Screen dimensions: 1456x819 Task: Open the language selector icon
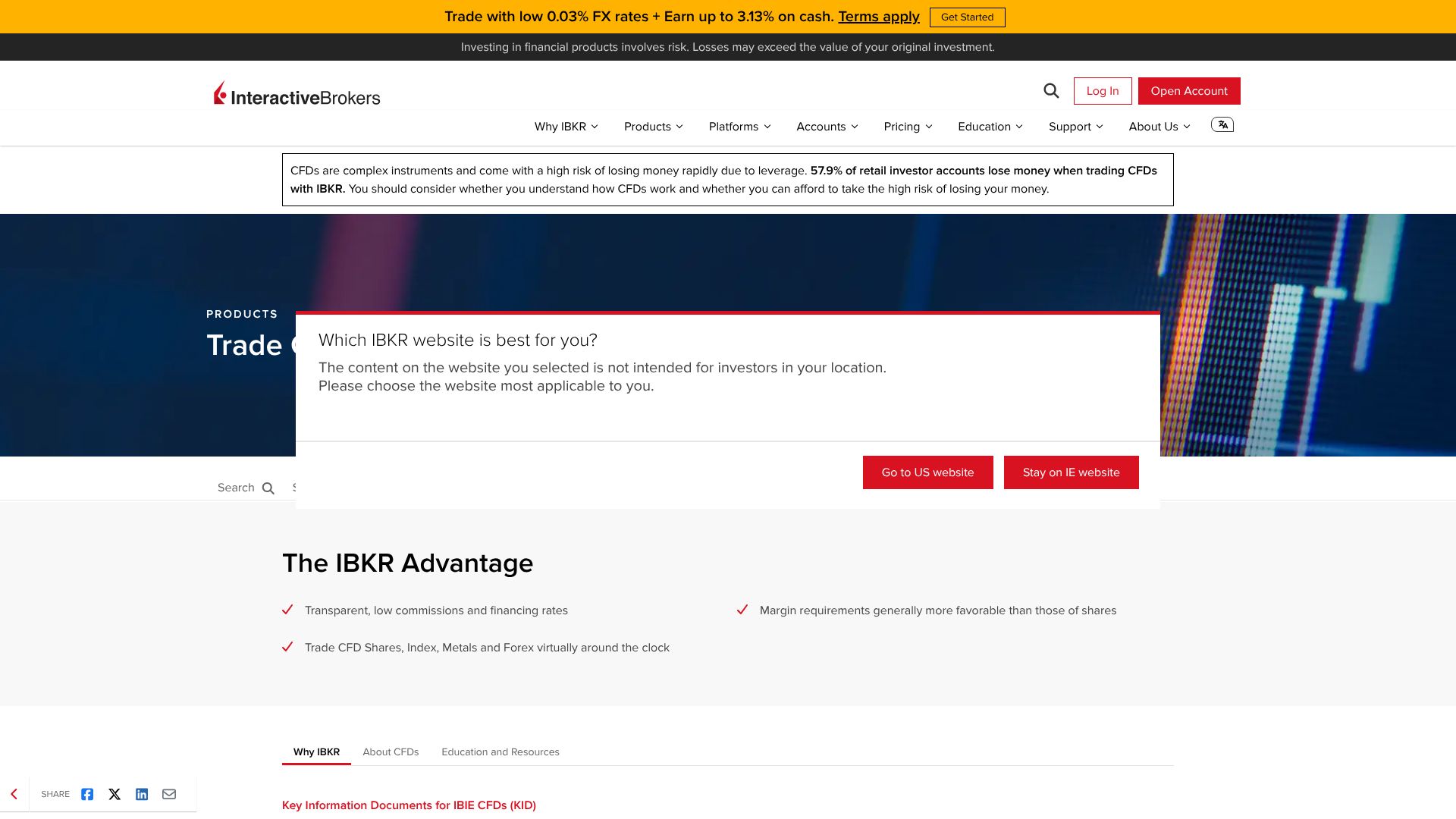coord(1222,125)
